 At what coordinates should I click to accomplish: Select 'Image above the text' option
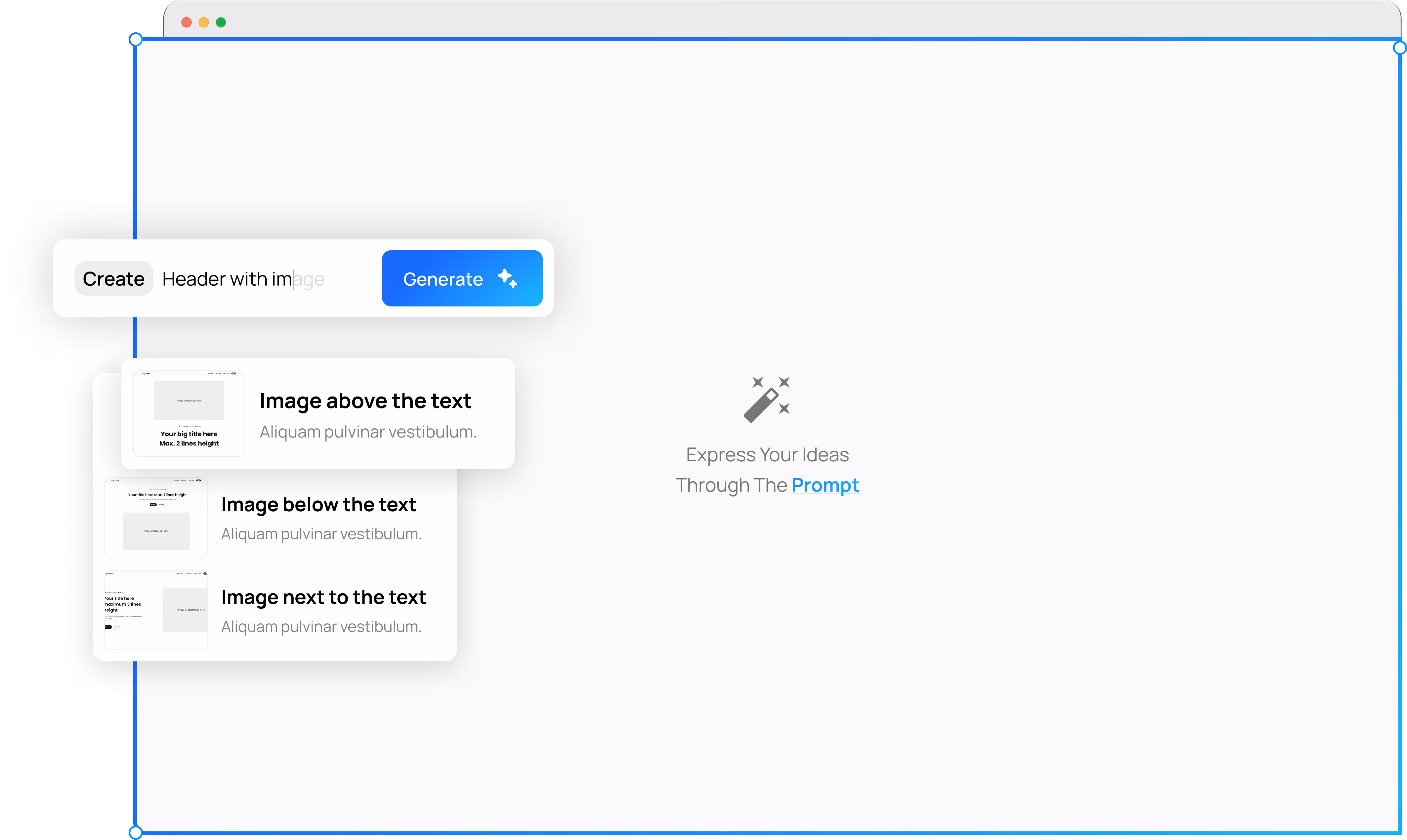(x=365, y=401)
